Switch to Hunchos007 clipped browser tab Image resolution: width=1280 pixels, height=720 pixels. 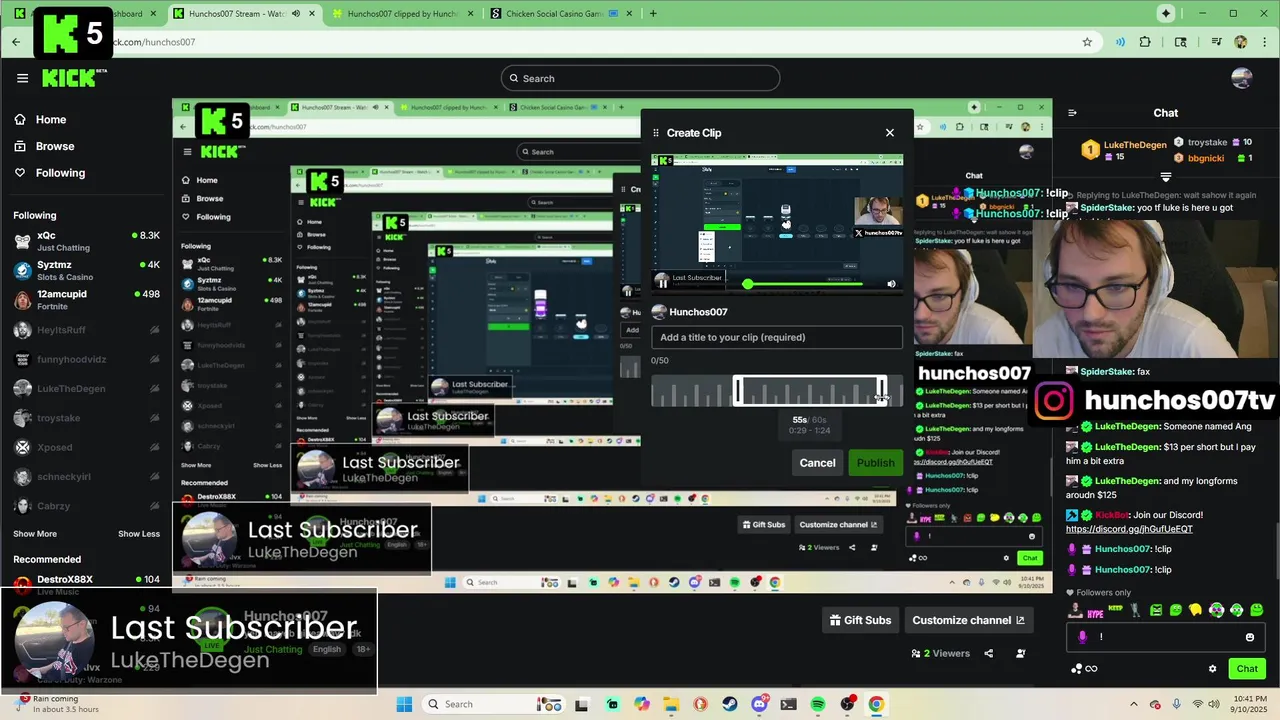coord(404,13)
